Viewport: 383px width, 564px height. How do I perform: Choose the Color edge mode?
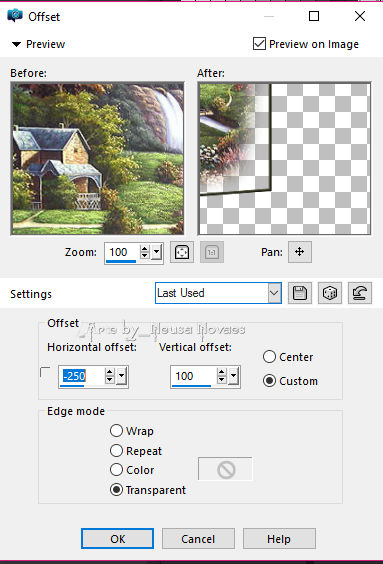click(116, 469)
